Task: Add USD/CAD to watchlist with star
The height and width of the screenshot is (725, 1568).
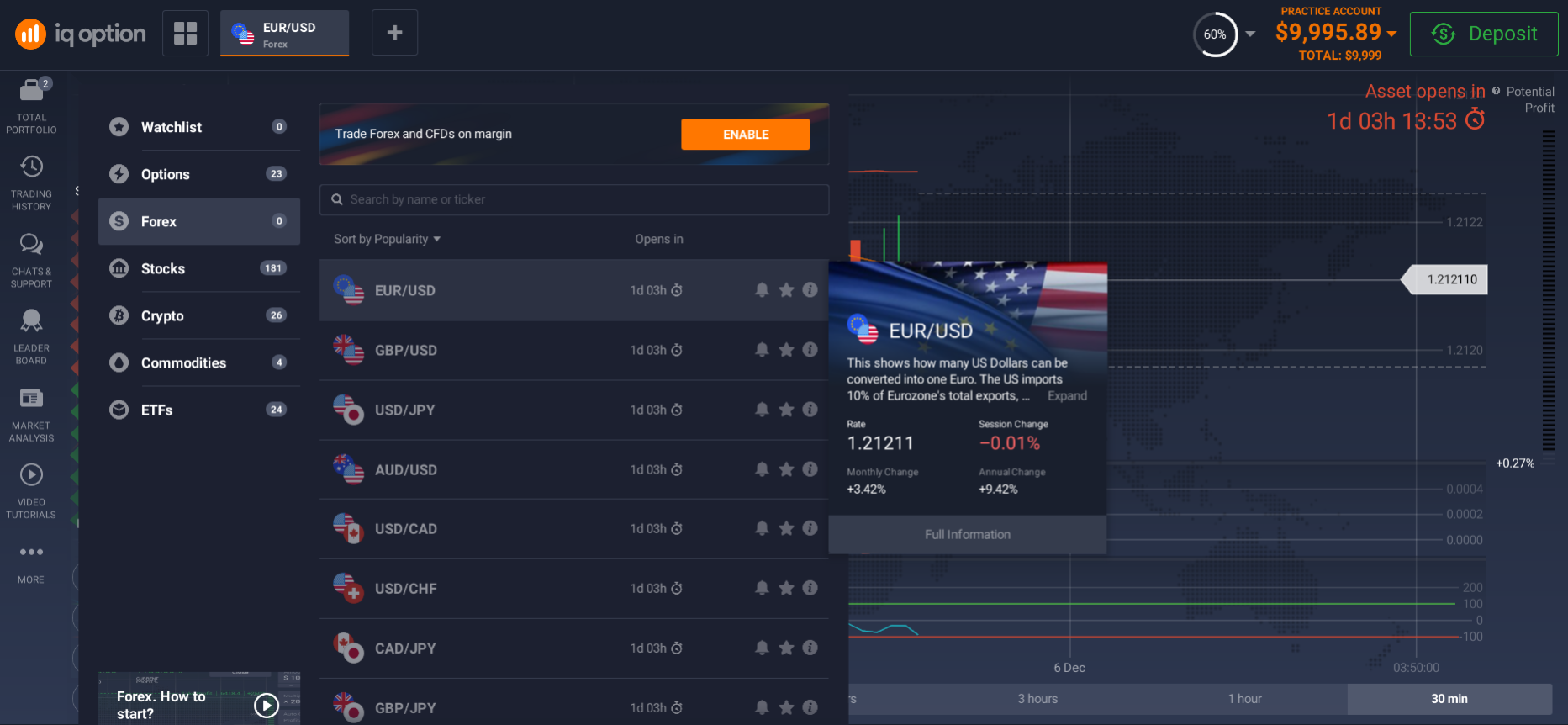Action: [x=786, y=528]
